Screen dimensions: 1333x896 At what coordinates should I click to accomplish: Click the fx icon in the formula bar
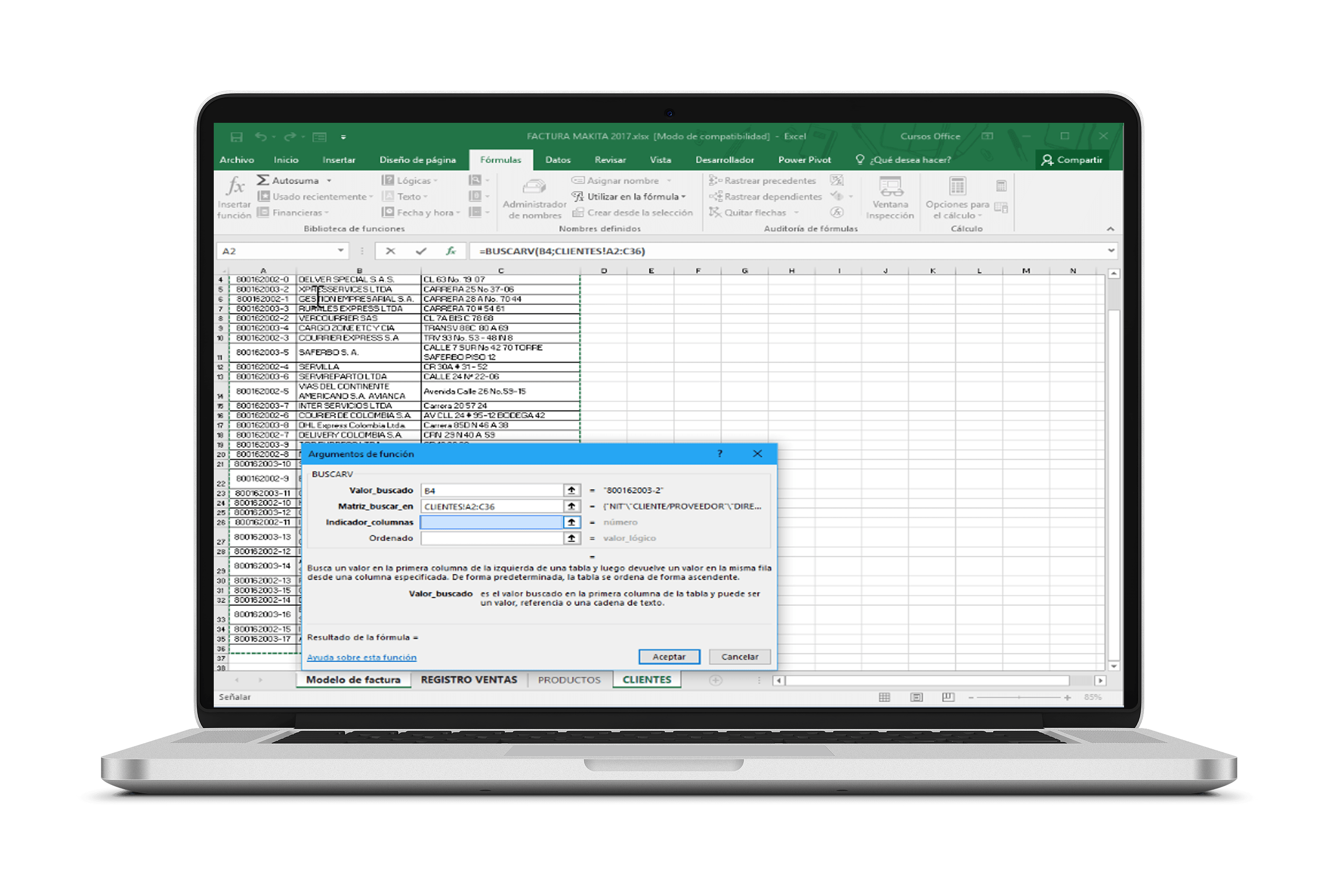tap(451, 251)
